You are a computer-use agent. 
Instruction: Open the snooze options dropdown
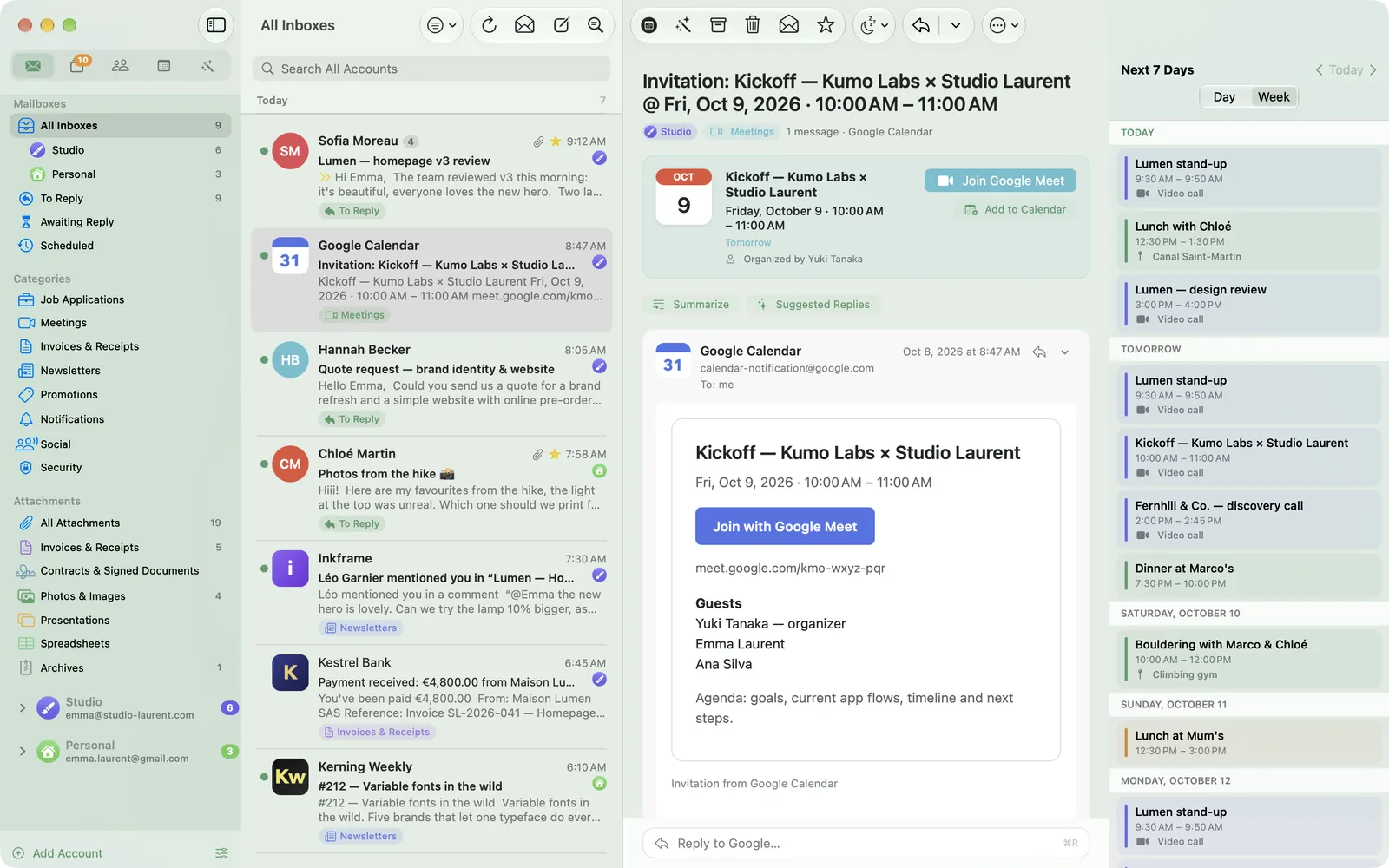(873, 25)
